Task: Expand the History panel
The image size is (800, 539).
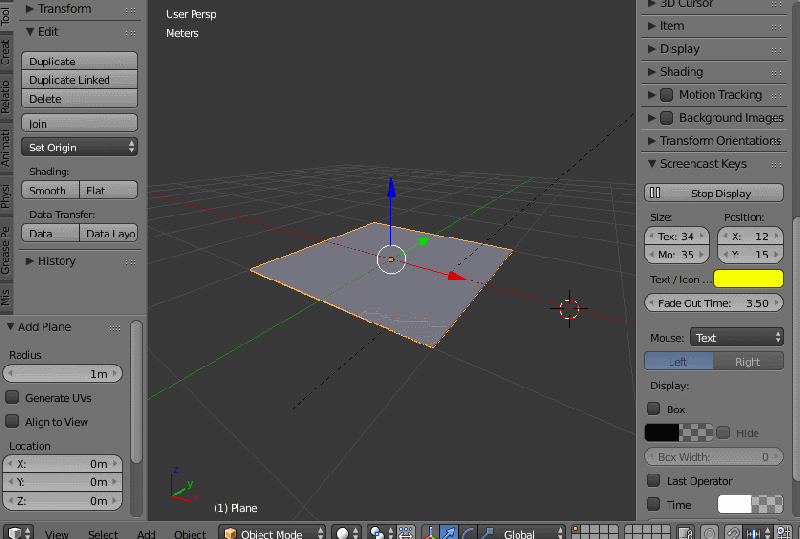Action: pyautogui.click(x=30, y=261)
